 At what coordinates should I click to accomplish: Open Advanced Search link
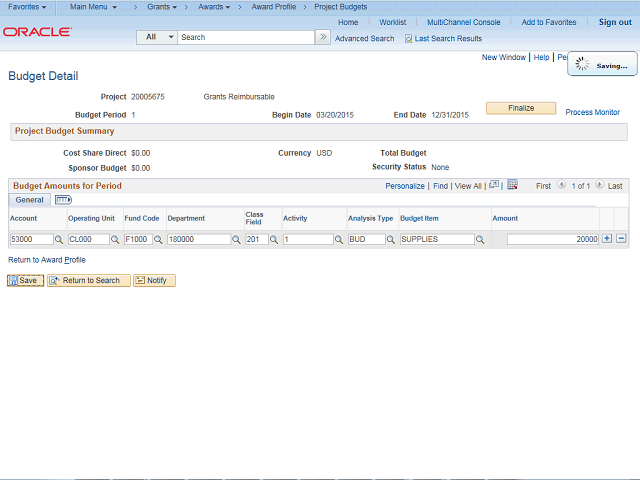364,39
